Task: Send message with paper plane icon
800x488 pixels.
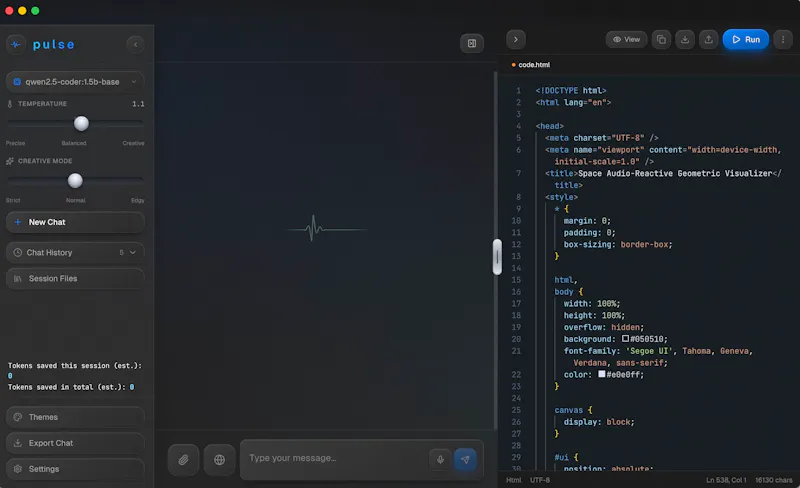Action: (465, 459)
